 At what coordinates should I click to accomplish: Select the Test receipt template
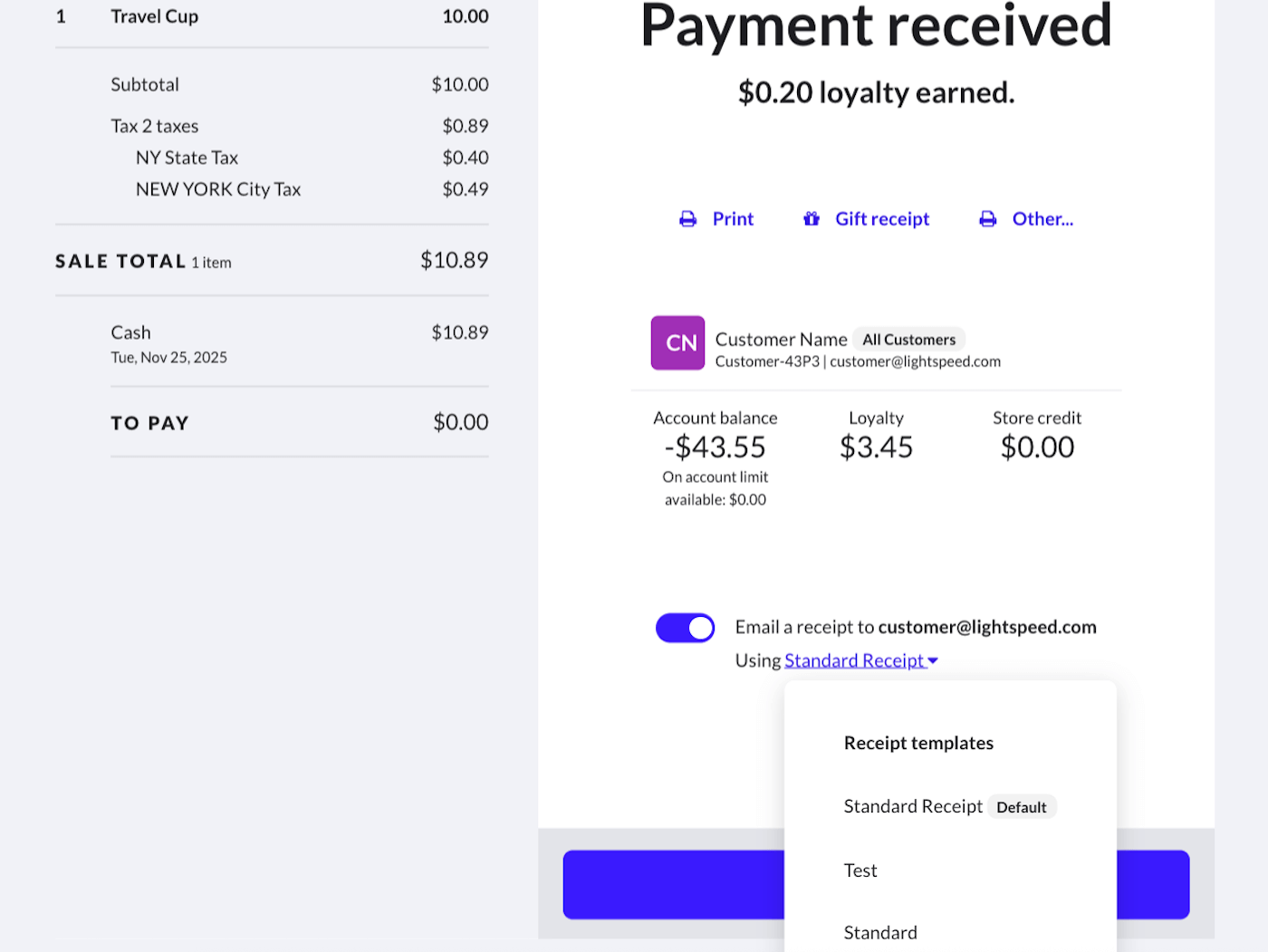(x=860, y=870)
